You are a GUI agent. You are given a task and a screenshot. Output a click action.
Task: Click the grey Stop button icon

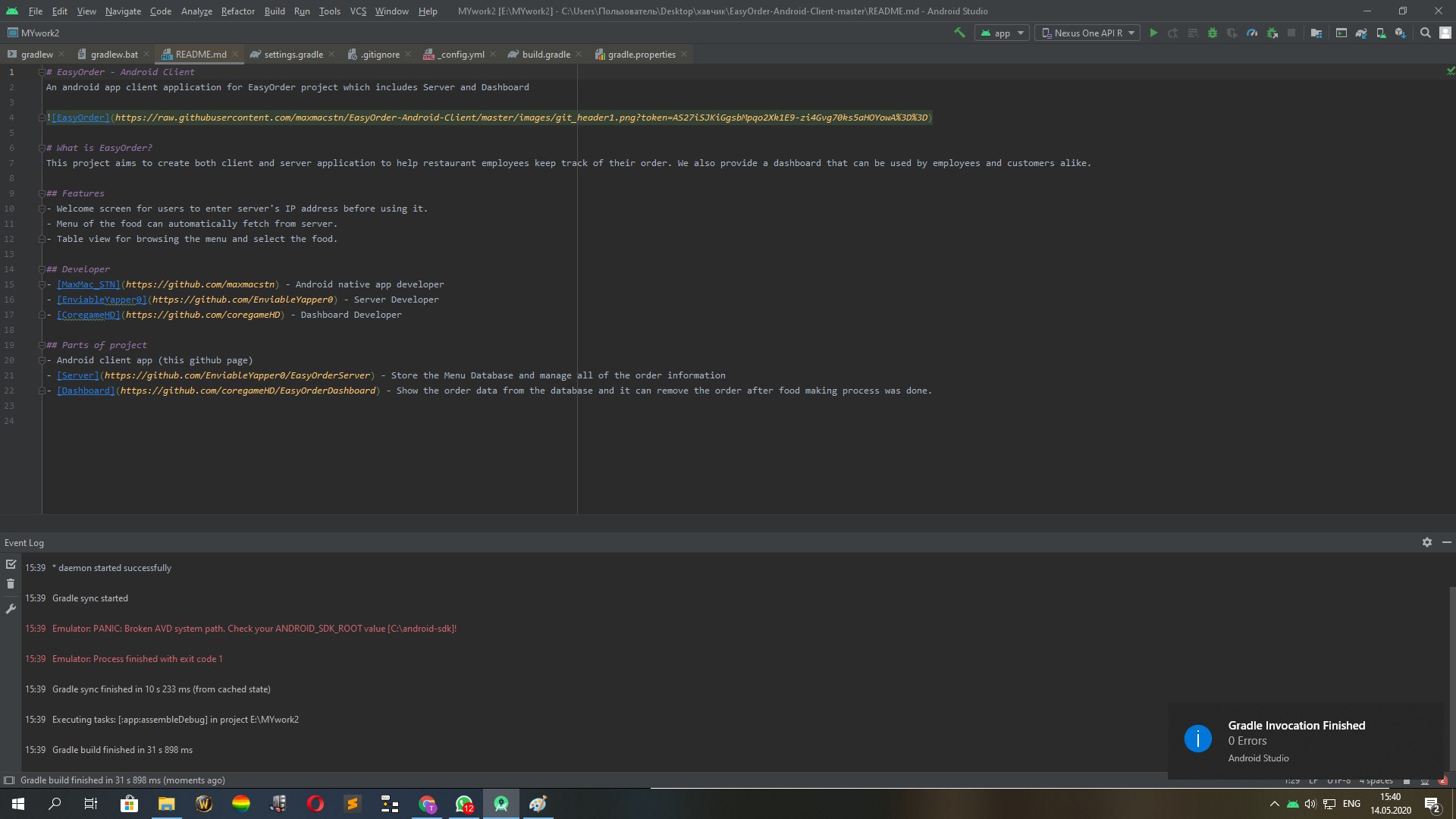point(1291,33)
